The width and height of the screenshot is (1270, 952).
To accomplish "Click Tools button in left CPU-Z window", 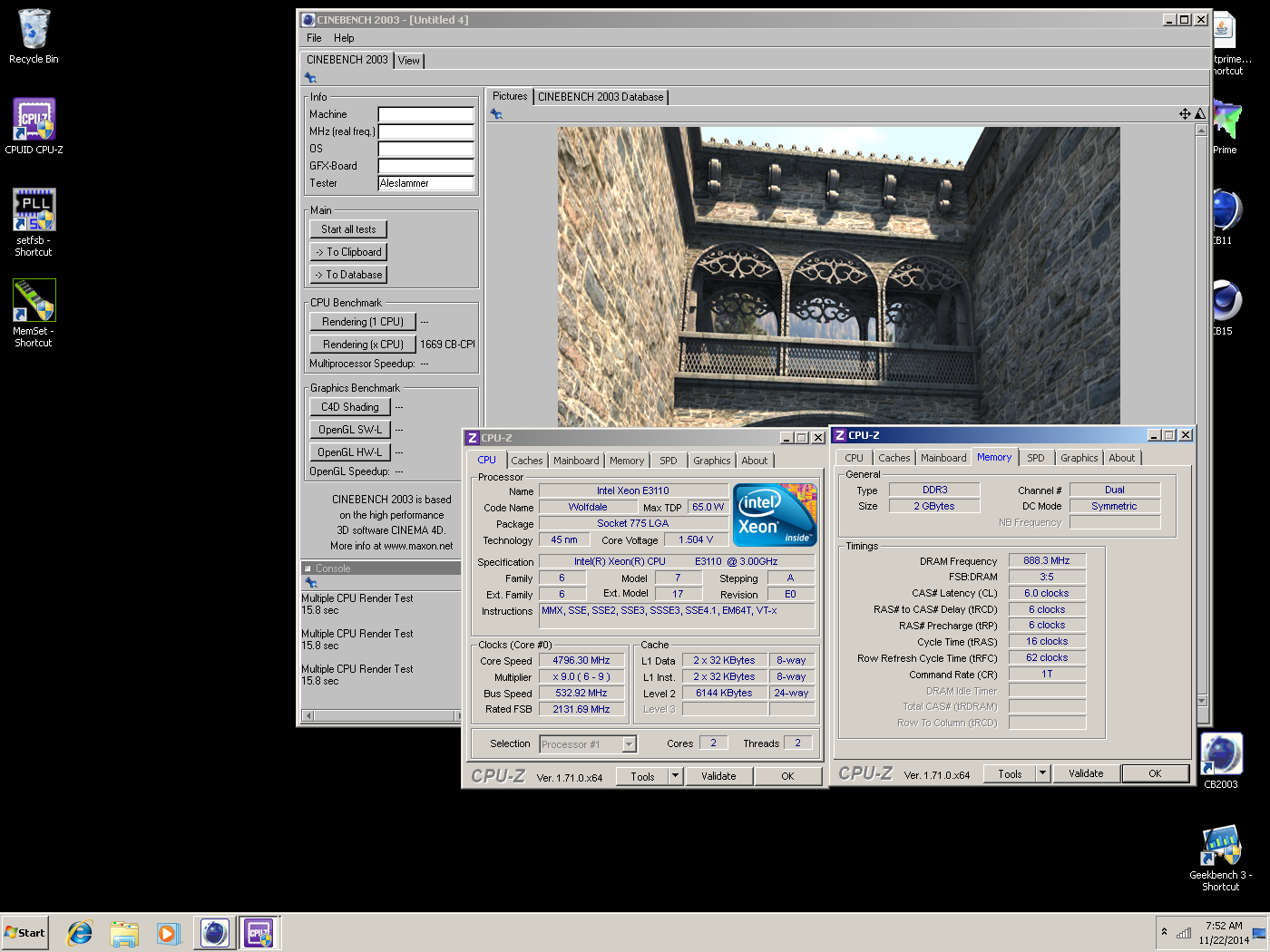I will (642, 776).
